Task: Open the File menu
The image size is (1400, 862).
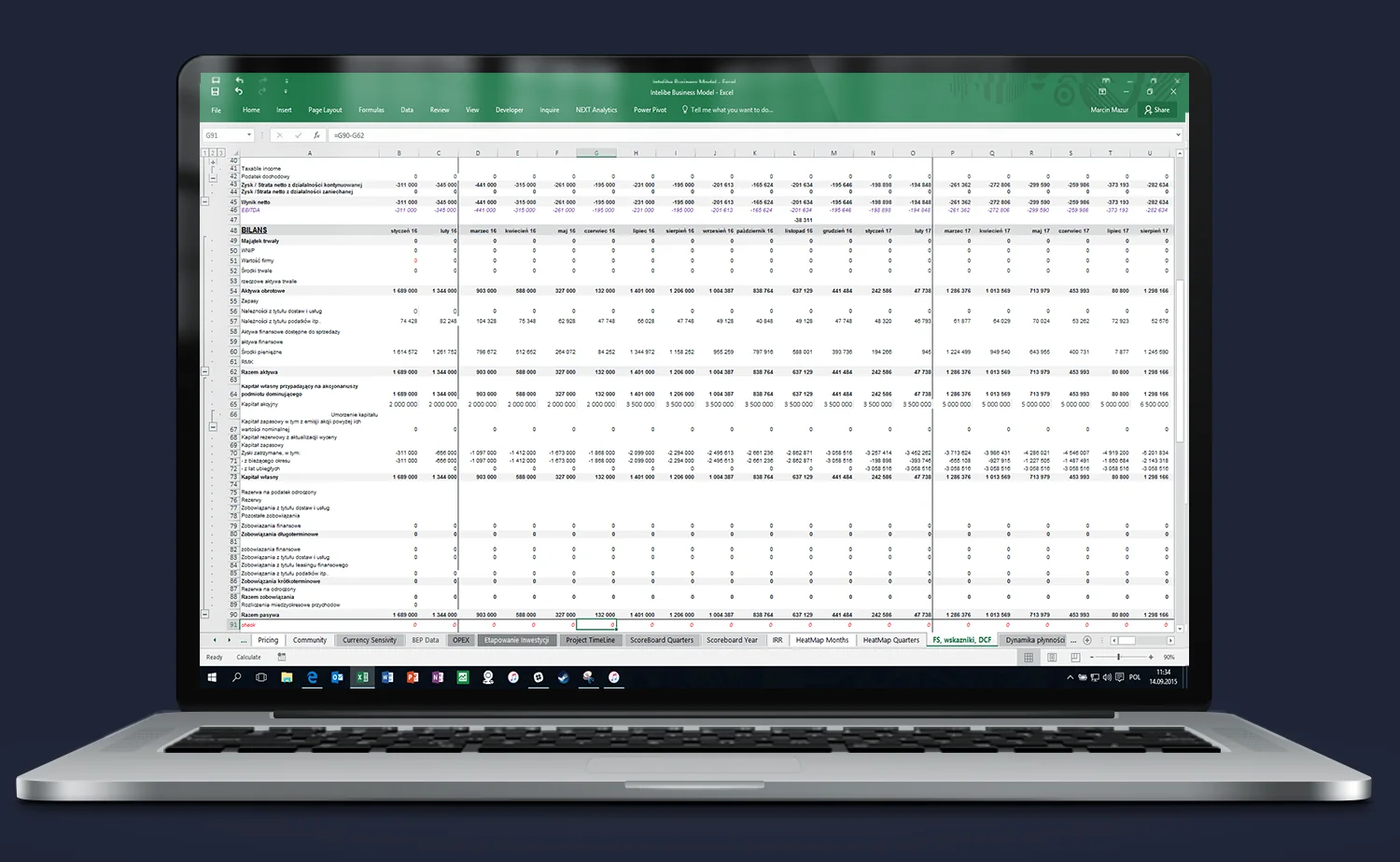Action: 216,110
